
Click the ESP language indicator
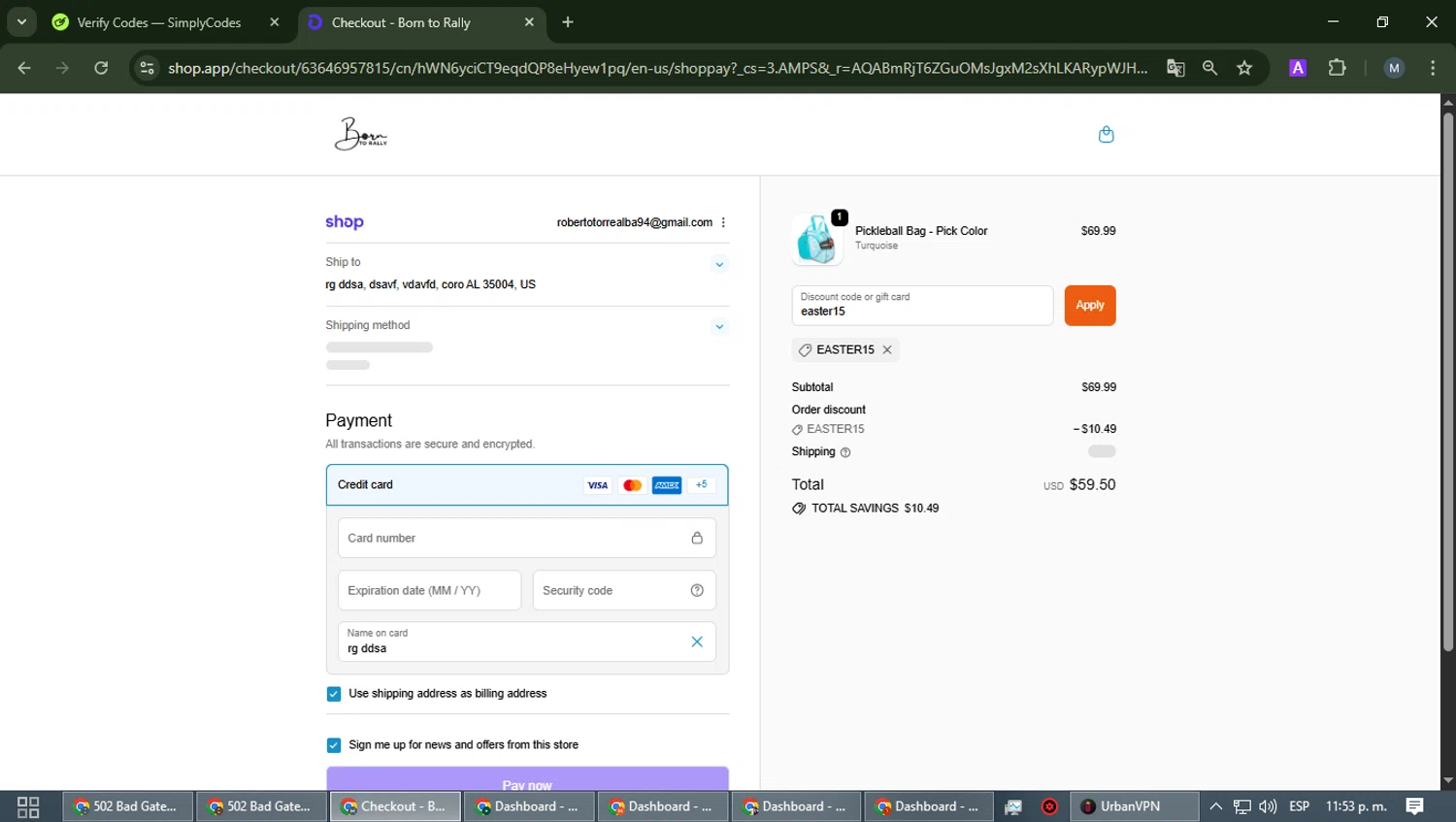coord(1299,806)
